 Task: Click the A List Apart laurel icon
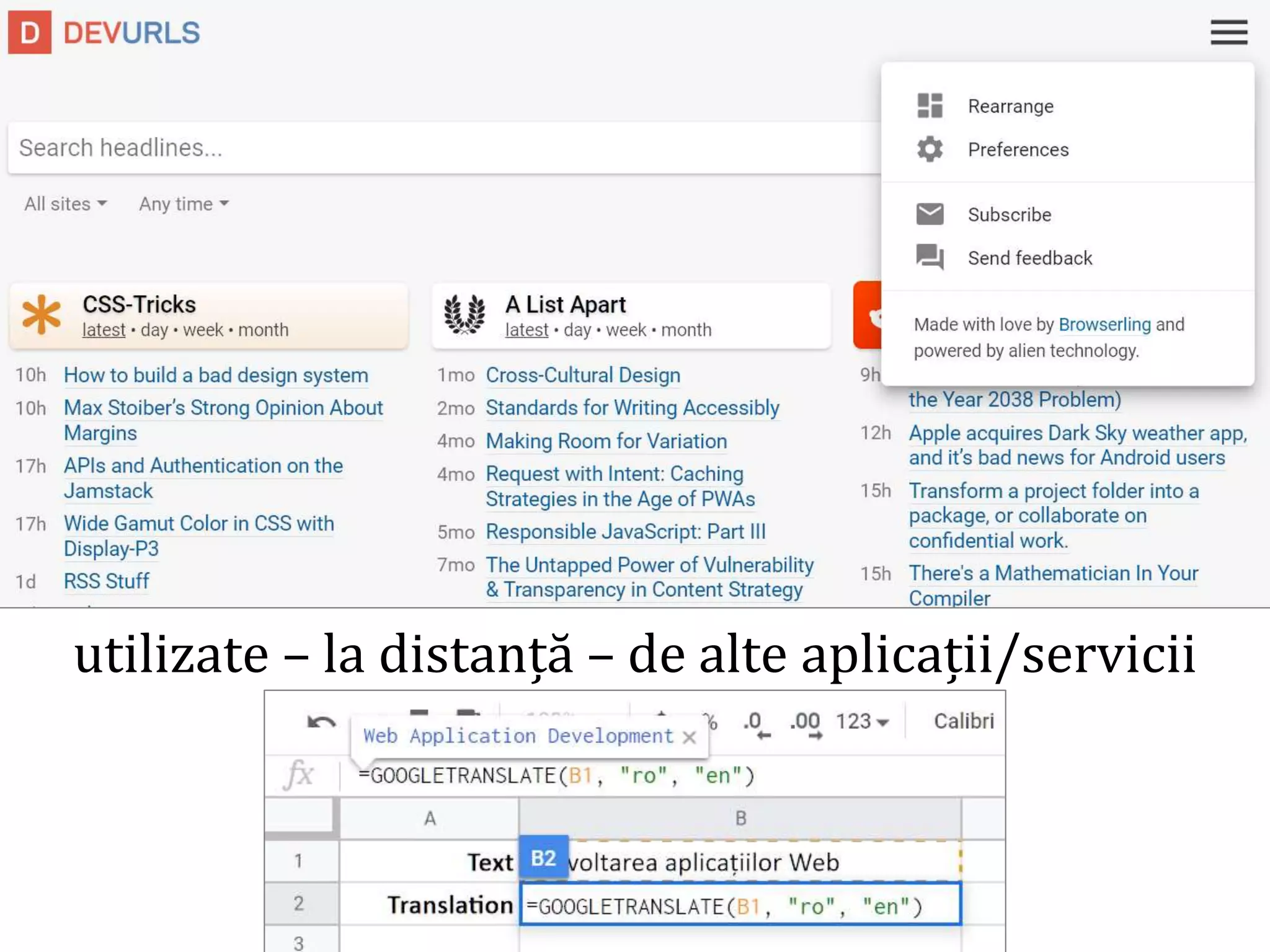coord(464,315)
